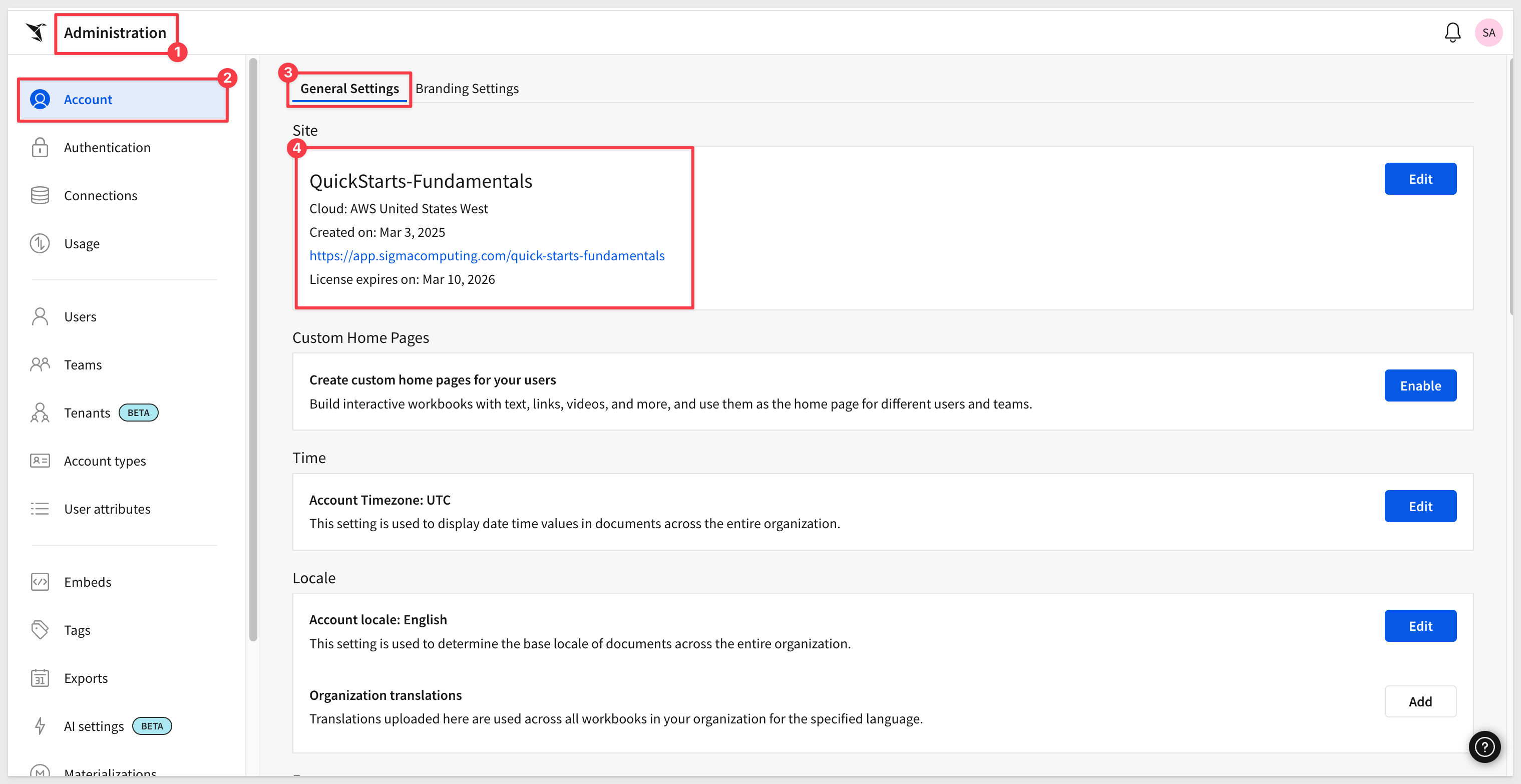Select Account in the sidebar

(x=123, y=99)
